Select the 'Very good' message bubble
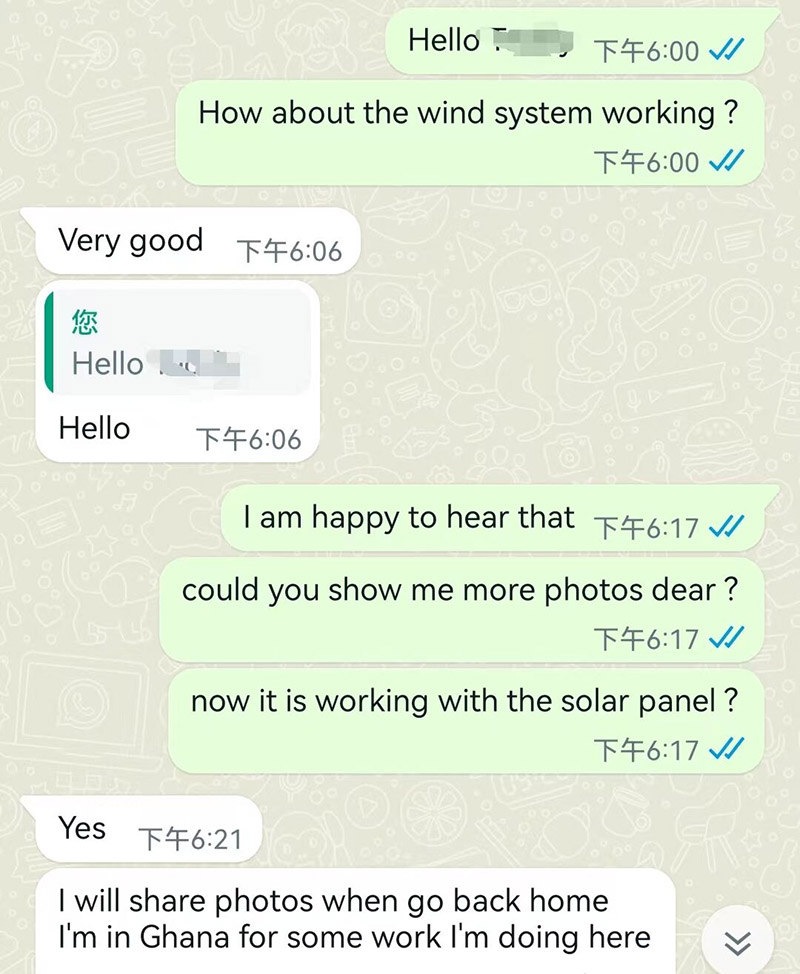 (x=199, y=241)
